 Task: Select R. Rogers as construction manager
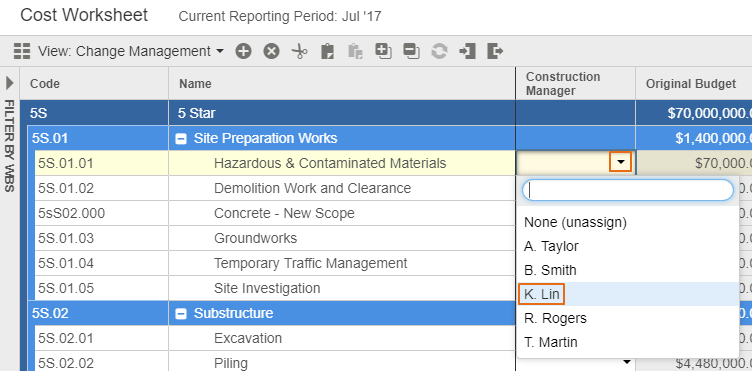pos(555,318)
